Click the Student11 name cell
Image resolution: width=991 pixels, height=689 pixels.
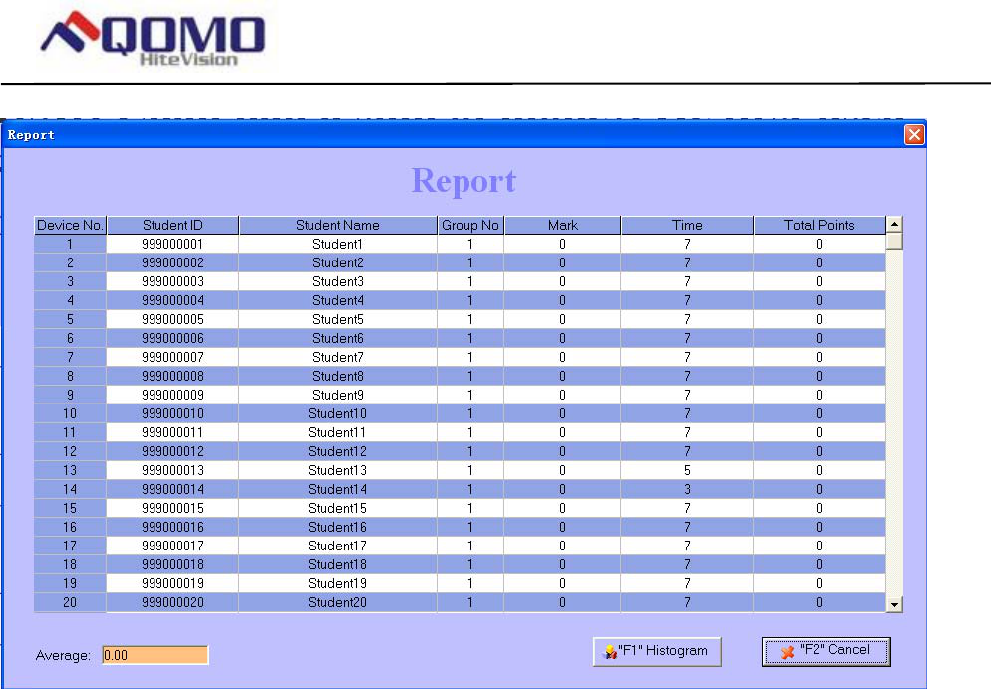(x=337, y=432)
